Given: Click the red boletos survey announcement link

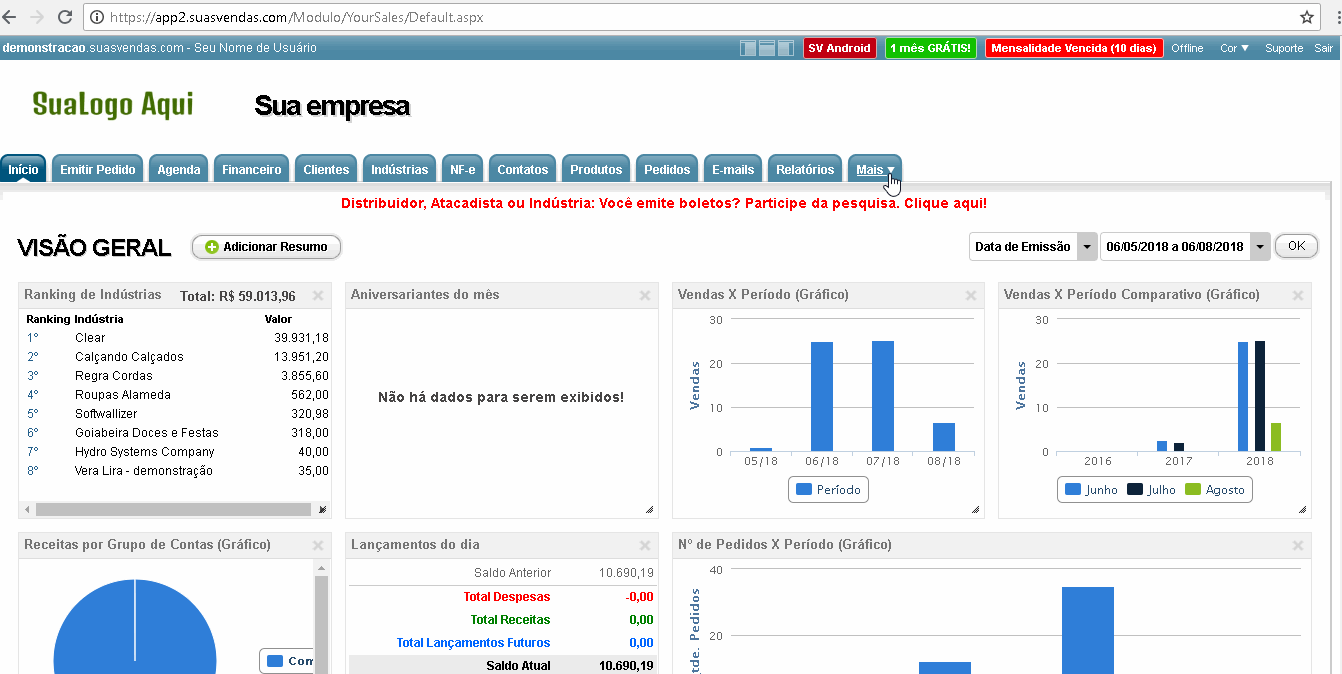Looking at the screenshot, I should [664, 203].
